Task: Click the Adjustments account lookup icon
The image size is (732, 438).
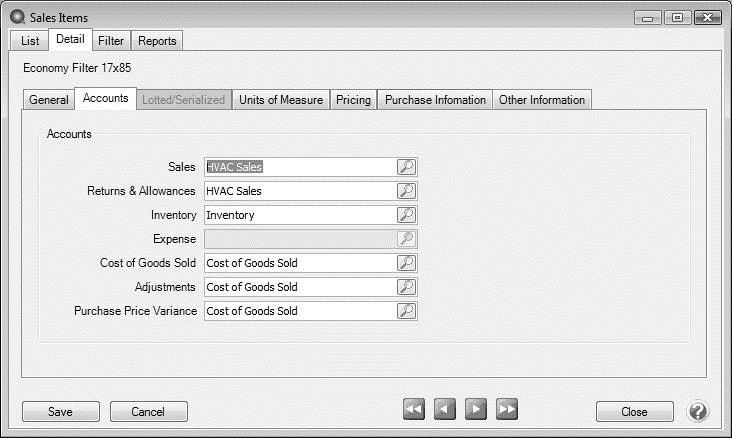Action: coord(406,287)
